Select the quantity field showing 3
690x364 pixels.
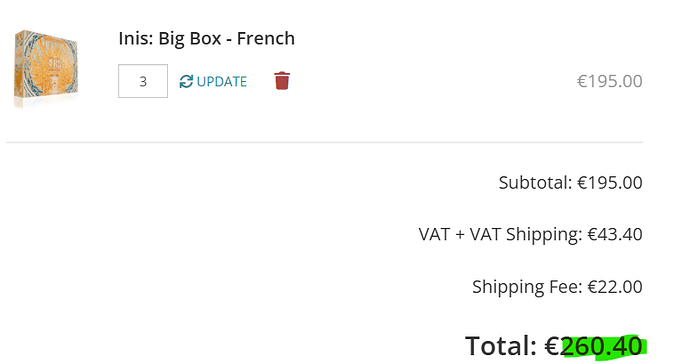click(143, 81)
